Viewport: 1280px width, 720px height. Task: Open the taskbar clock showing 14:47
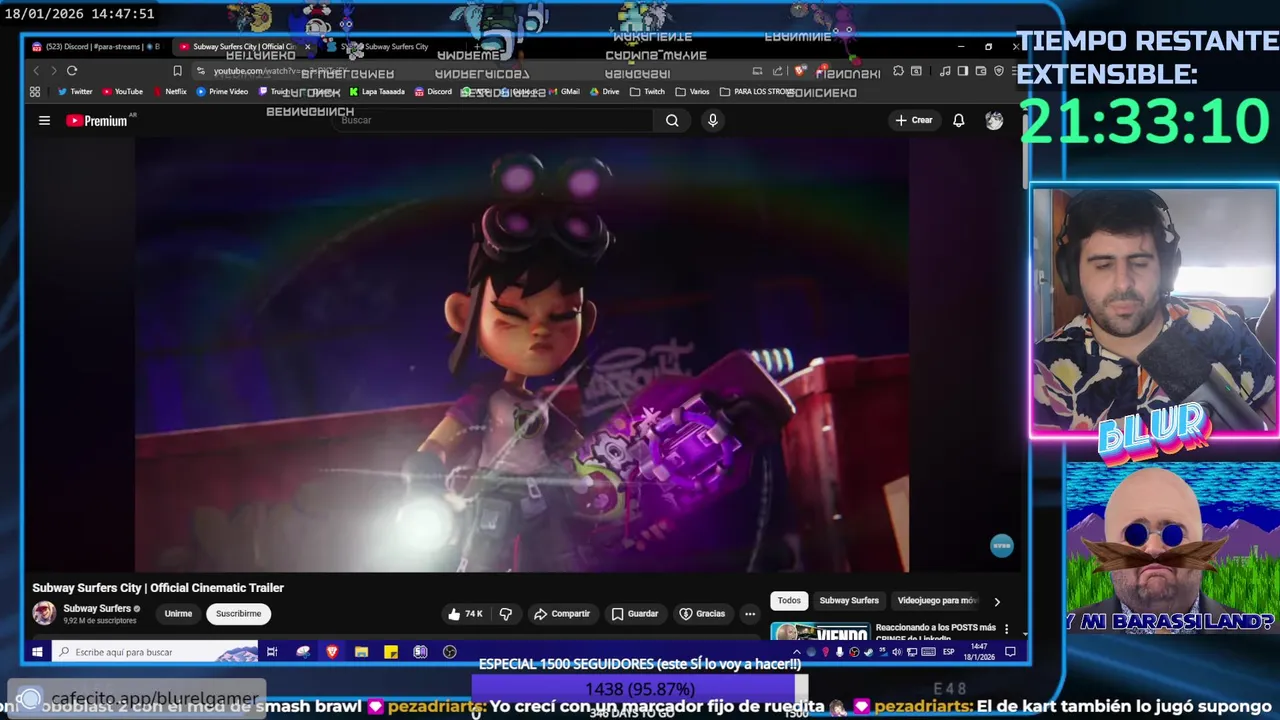(979, 652)
